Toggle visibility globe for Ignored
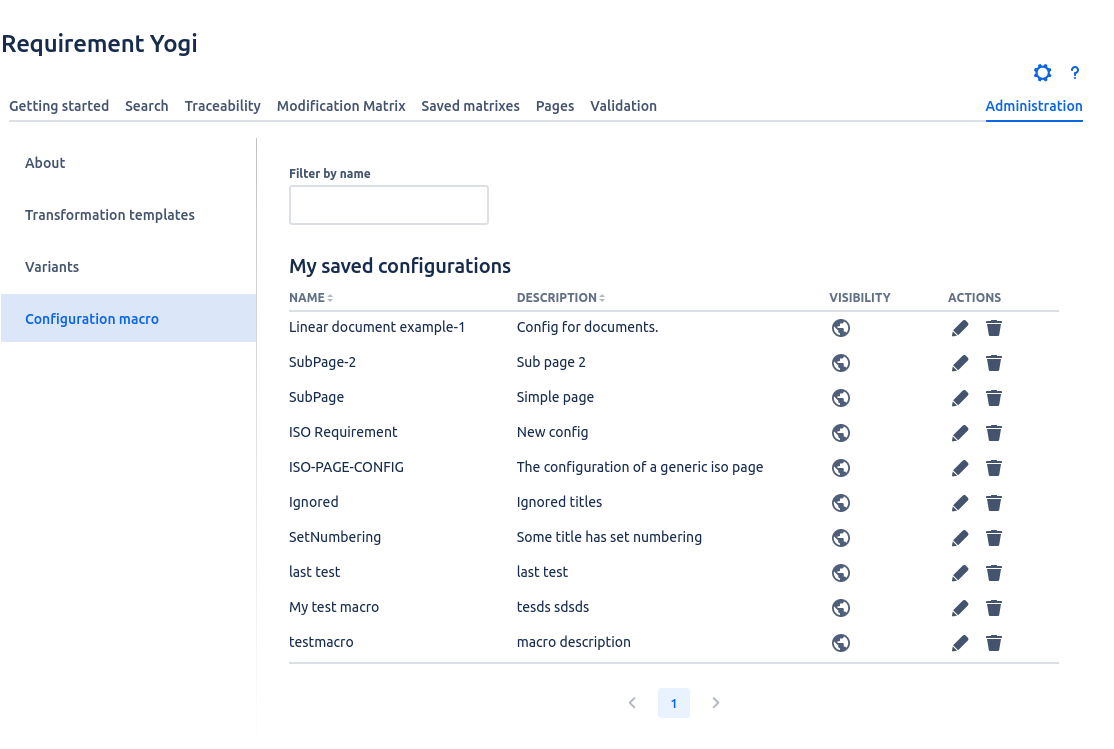1114x749 pixels. (841, 503)
